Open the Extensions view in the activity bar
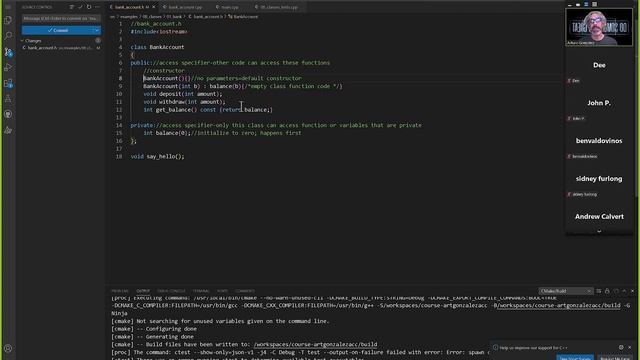The image size is (640, 360). pos(8,83)
